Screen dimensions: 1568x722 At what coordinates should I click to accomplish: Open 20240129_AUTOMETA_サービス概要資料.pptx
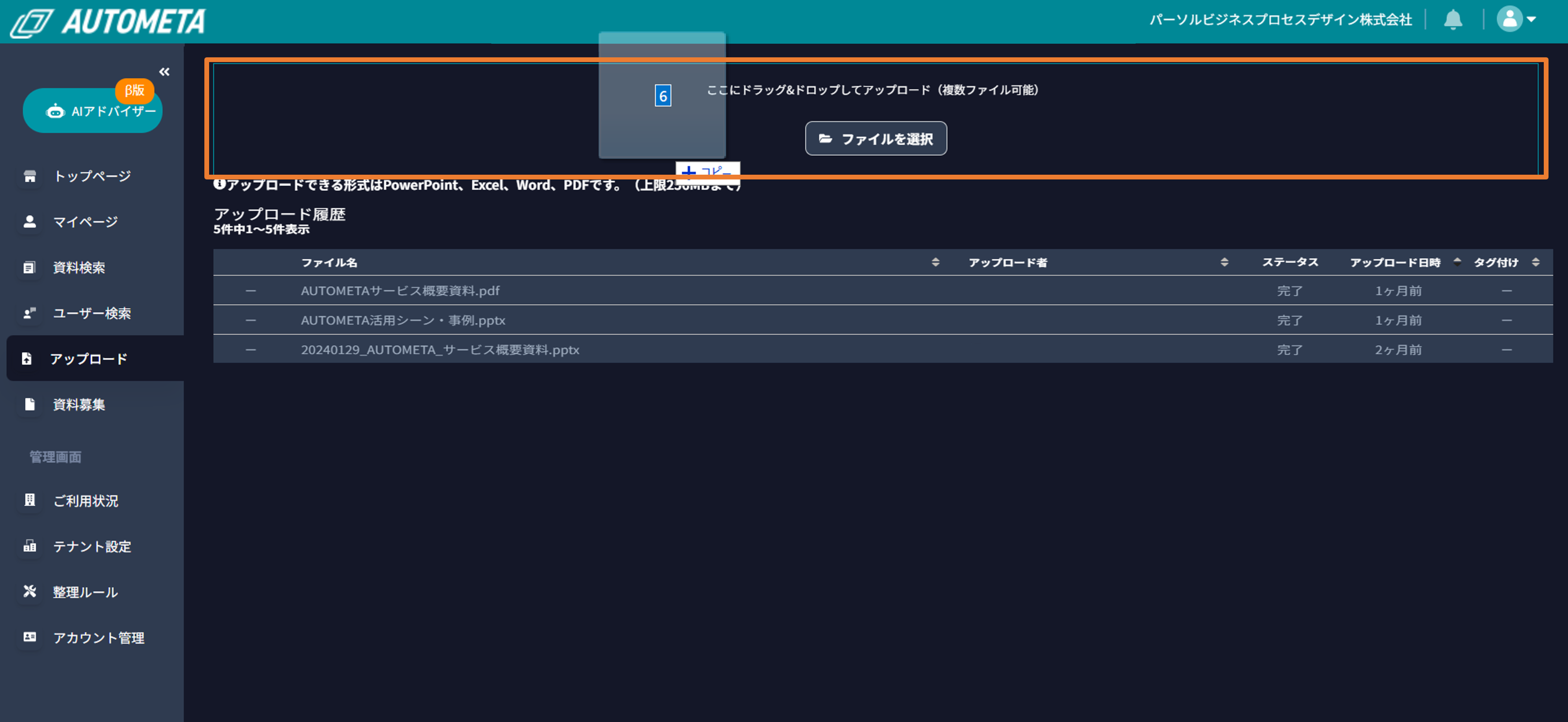440,350
